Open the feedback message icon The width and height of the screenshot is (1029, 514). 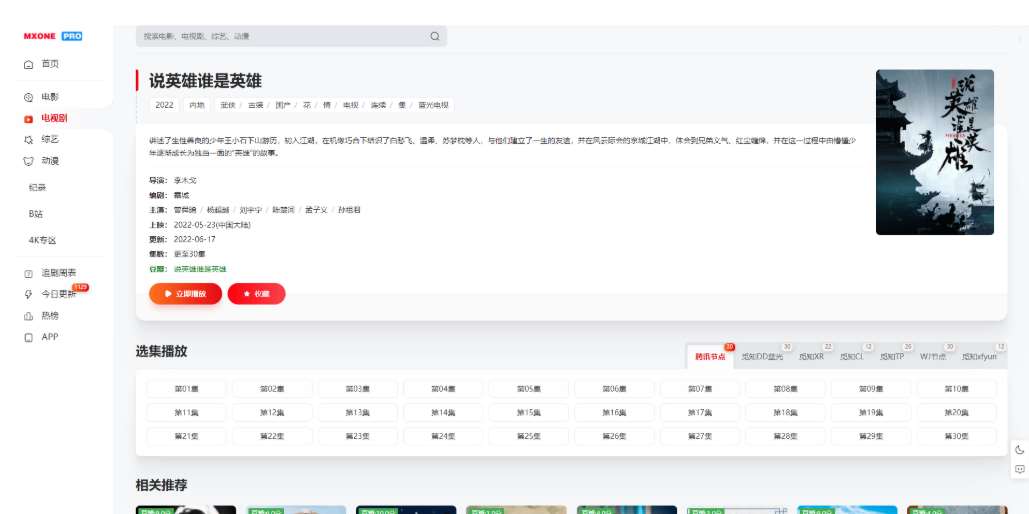pos(1019,469)
